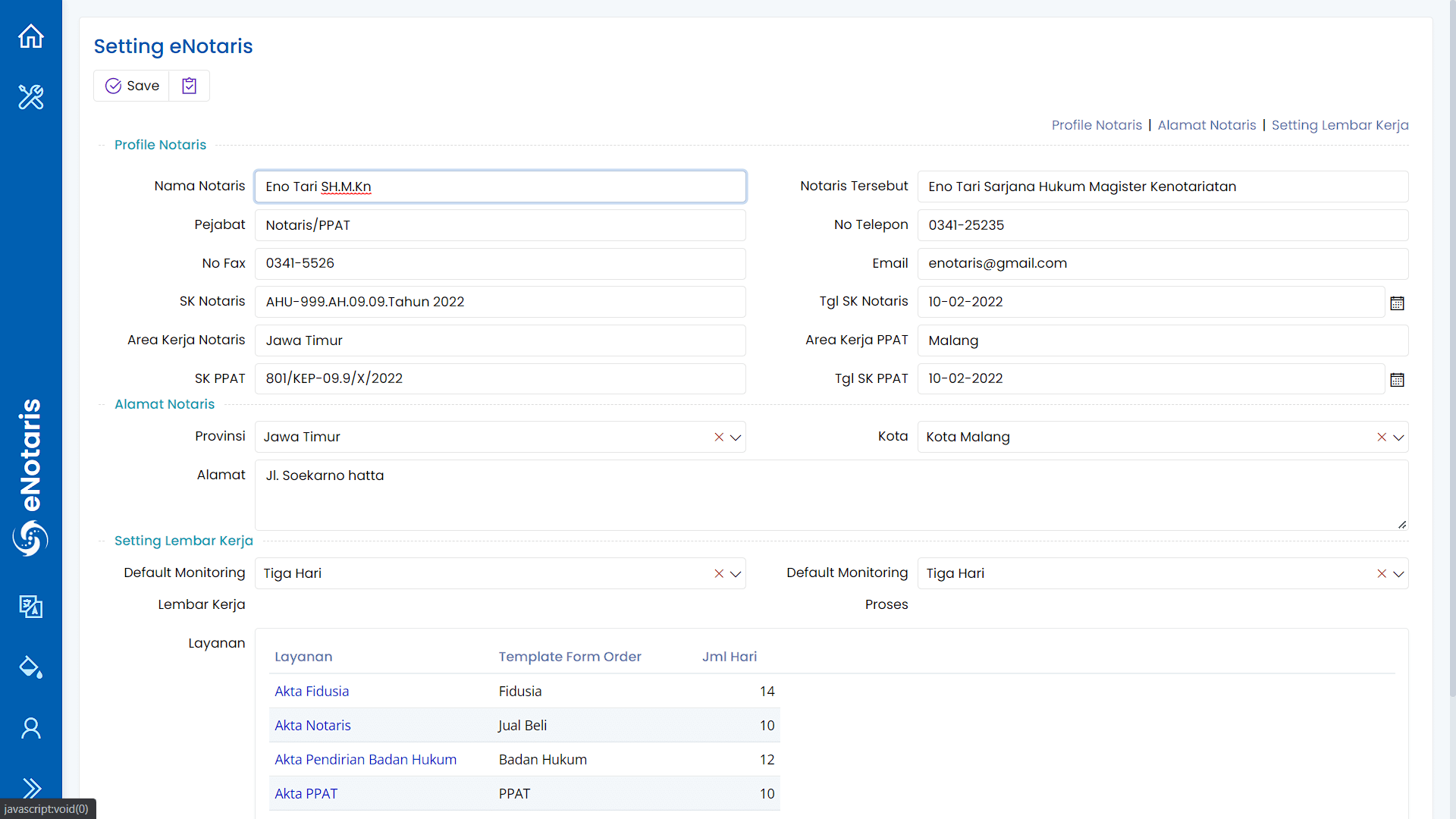Open the Akta Fidusia link
1456x819 pixels.
(x=312, y=691)
